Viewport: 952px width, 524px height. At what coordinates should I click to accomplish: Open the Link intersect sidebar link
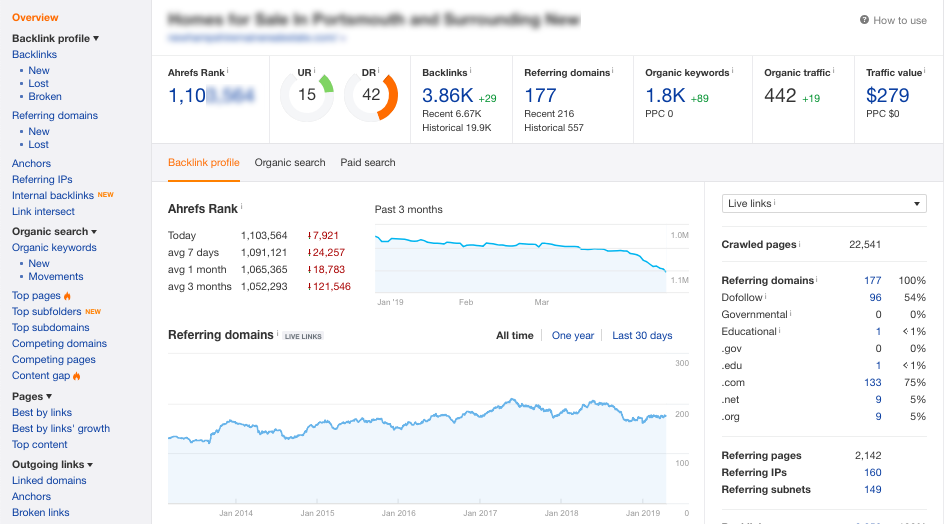[x=43, y=212]
